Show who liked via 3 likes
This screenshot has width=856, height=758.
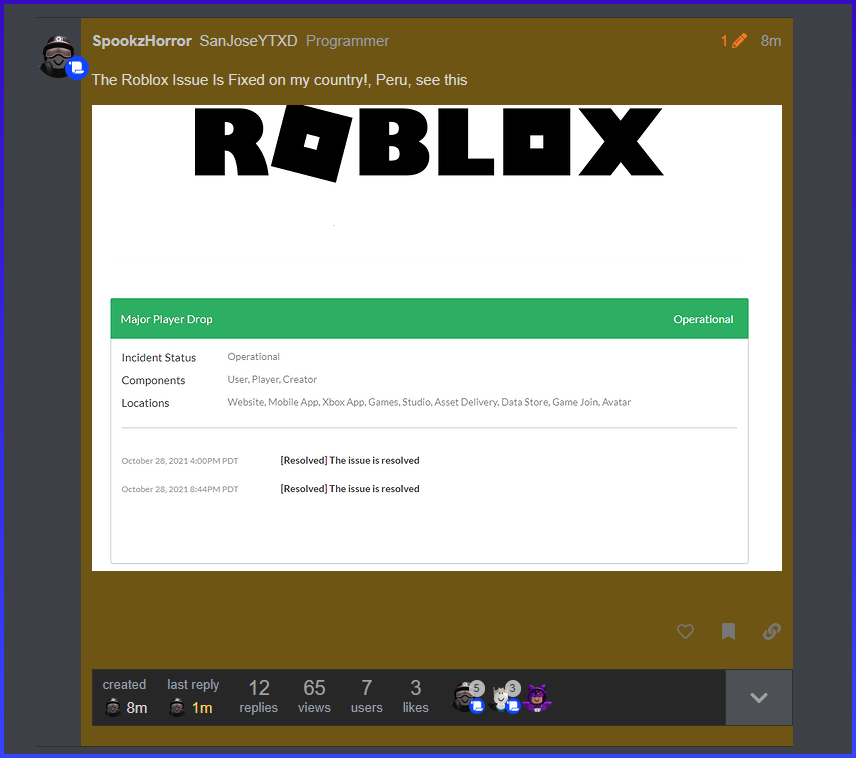pos(415,696)
